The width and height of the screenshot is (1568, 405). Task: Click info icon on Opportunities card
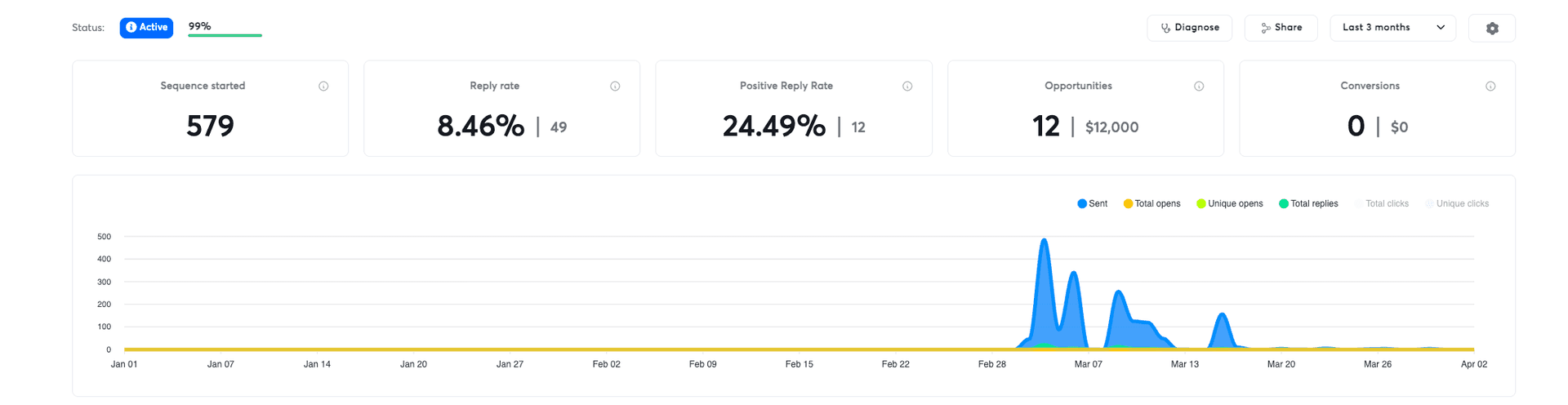[1199, 86]
